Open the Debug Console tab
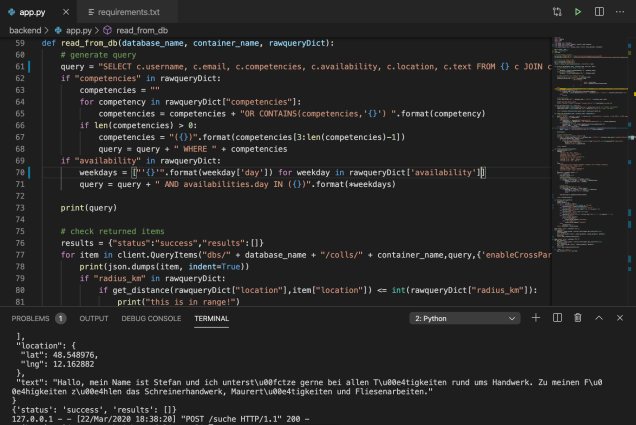Image resolution: width=636 pixels, height=425 pixels. (151, 318)
